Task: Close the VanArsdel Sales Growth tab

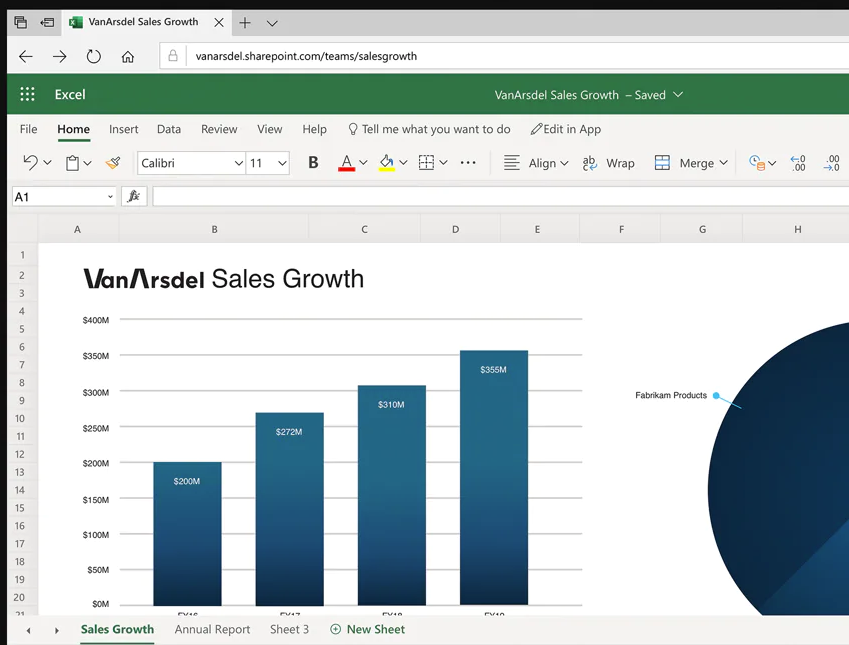Action: coord(219,23)
